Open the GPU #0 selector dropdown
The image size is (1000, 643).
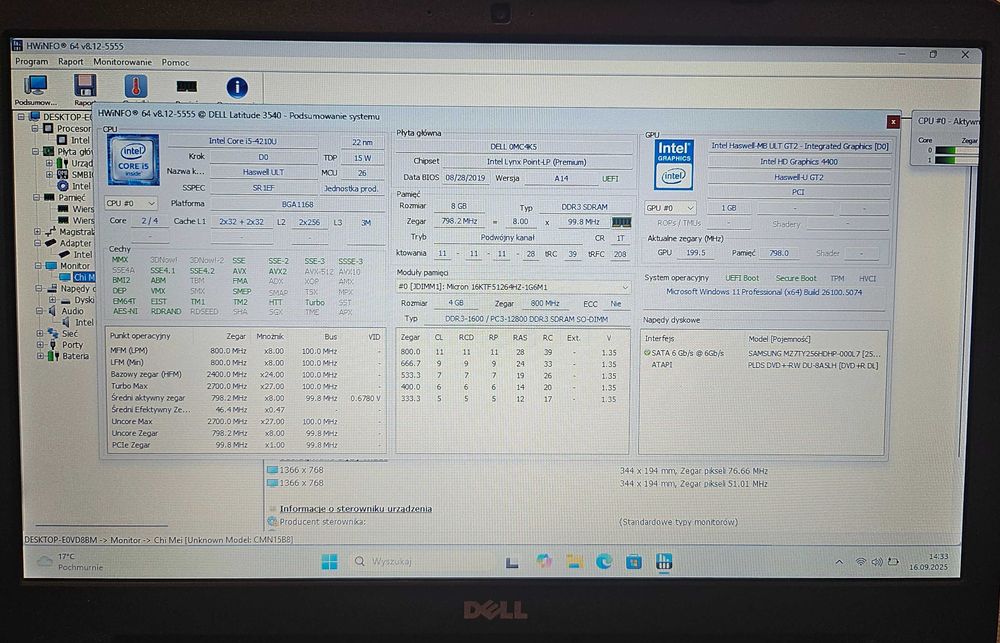[670, 208]
